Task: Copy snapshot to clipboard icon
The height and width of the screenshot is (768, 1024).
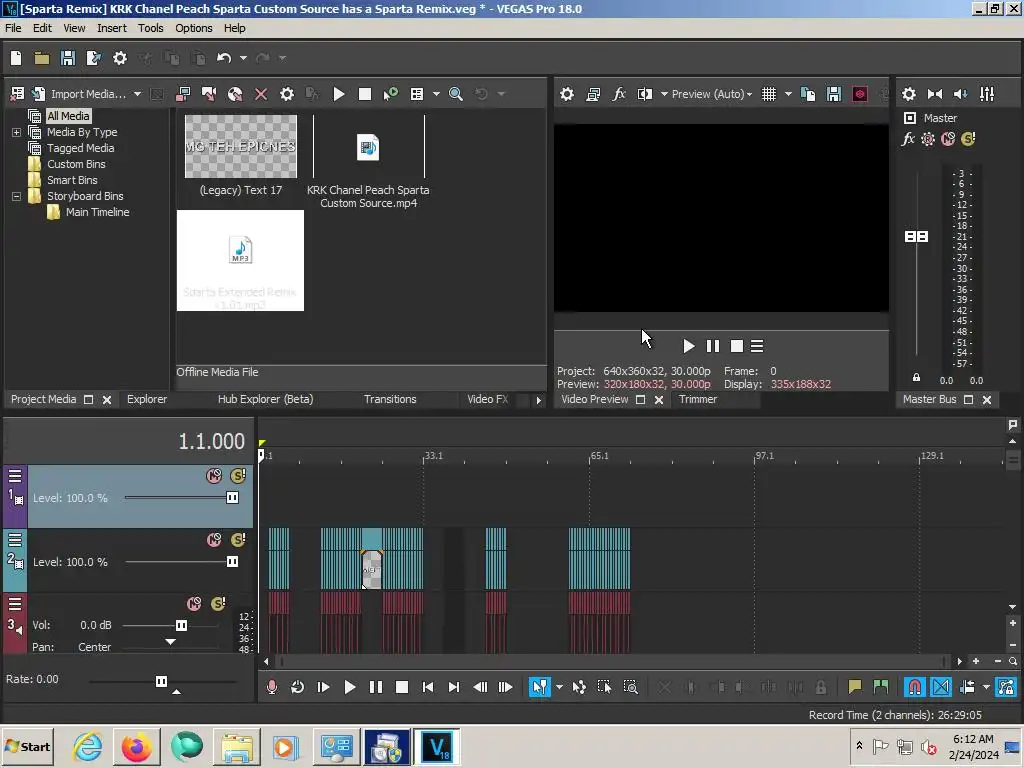Action: (808, 94)
